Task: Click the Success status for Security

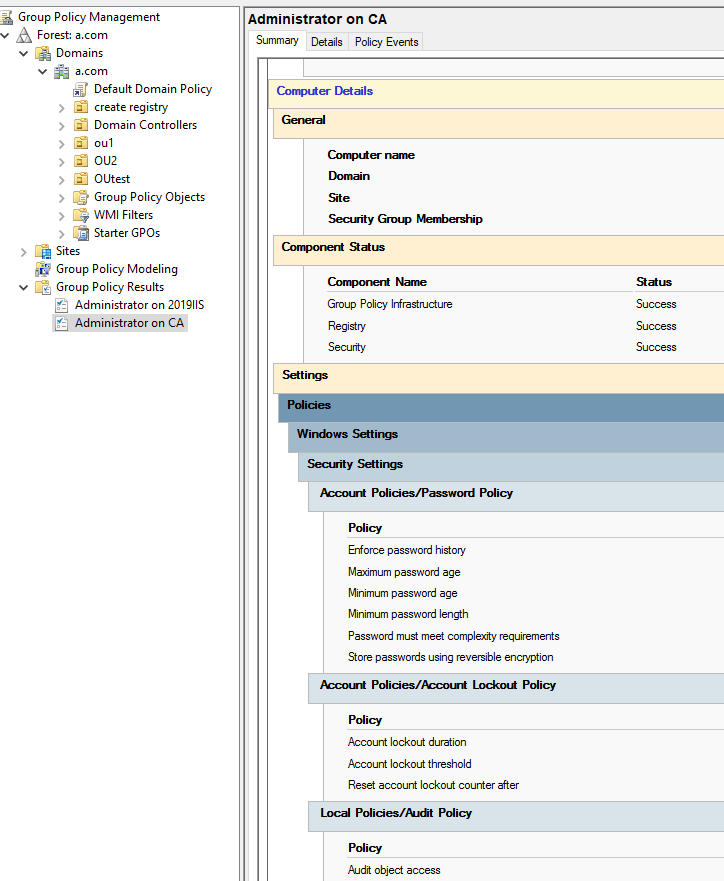Action: click(x=656, y=347)
